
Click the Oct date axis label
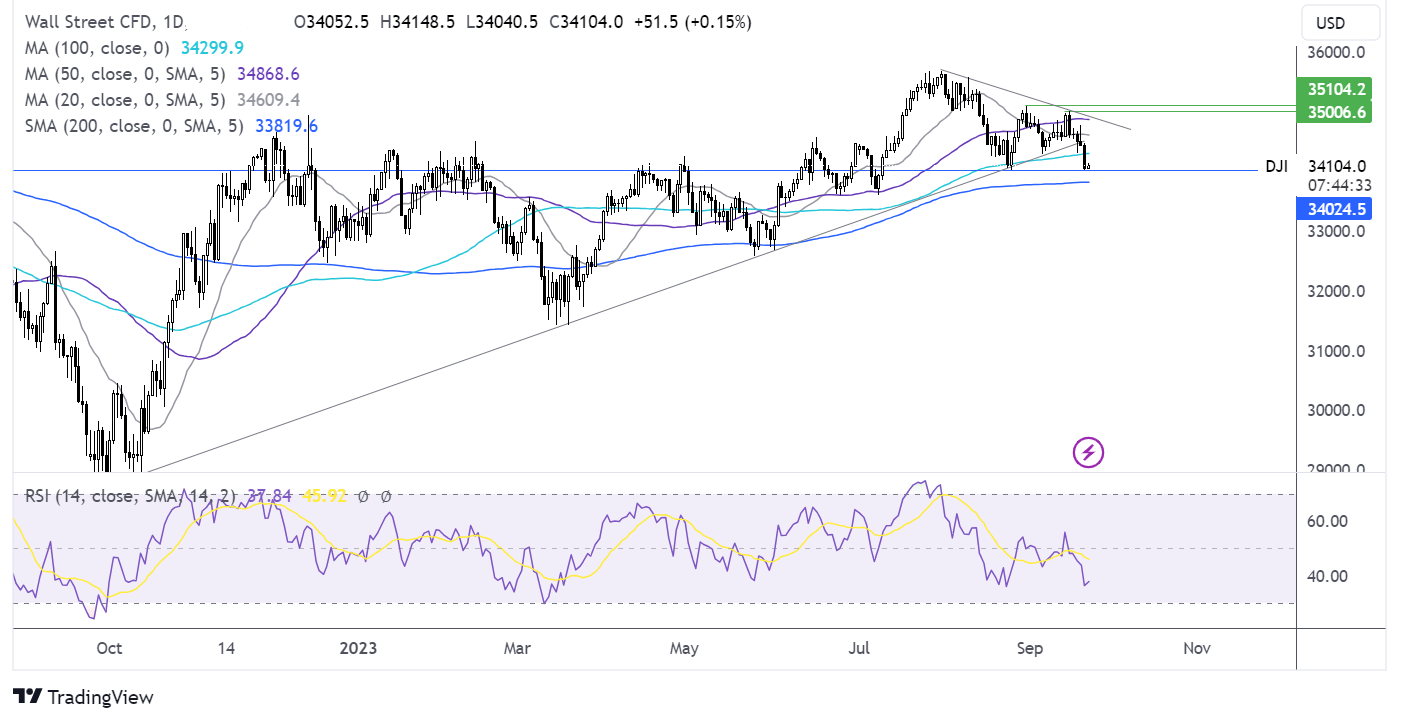click(109, 648)
